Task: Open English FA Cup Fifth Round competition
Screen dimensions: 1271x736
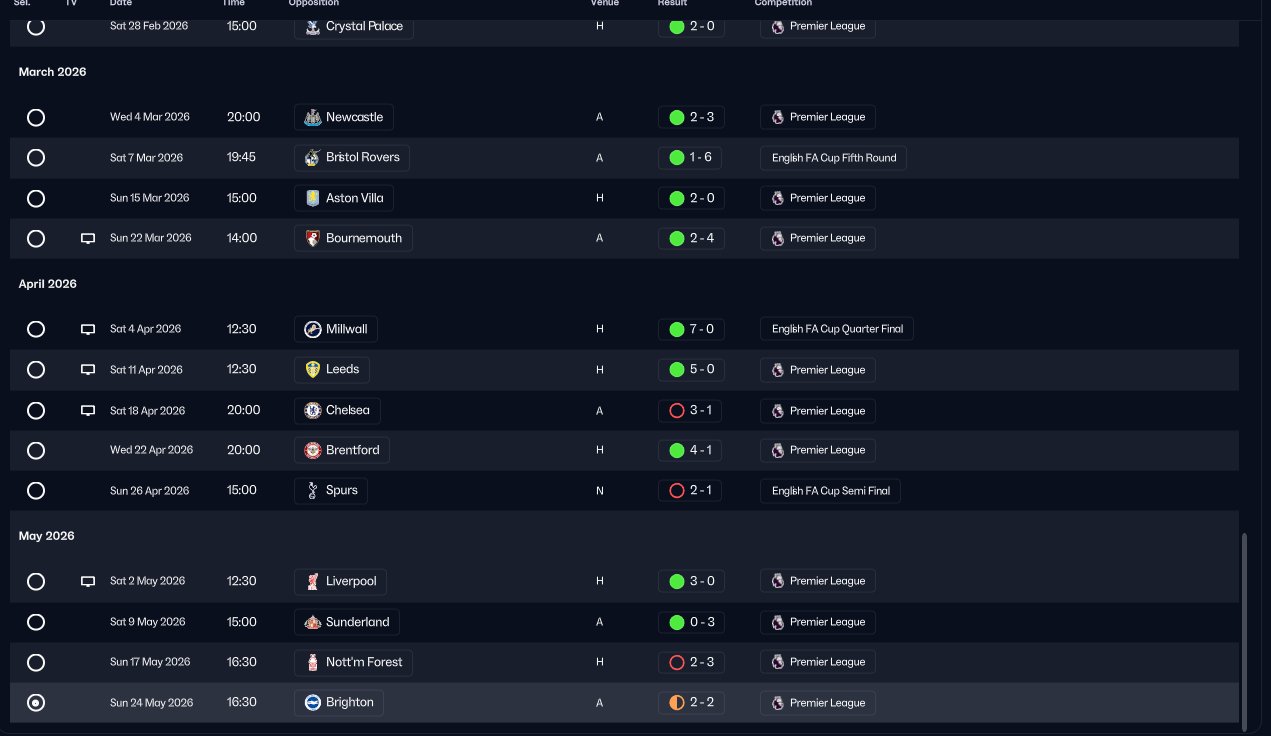Action: pos(833,158)
